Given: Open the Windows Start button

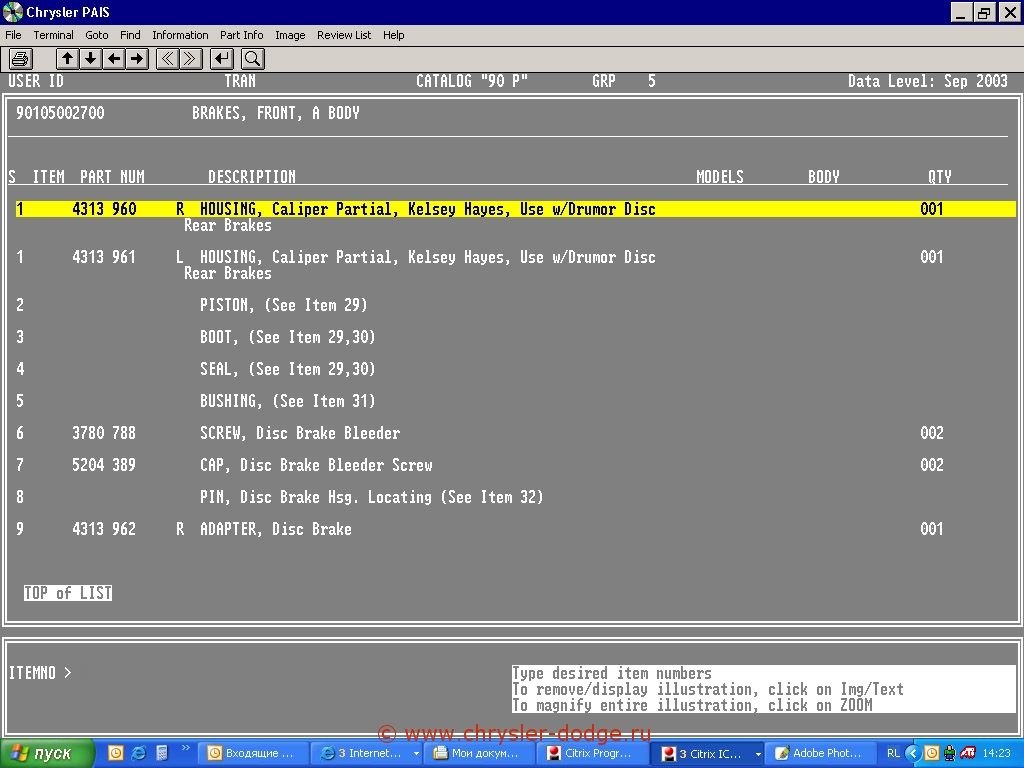Looking at the screenshot, I should [46, 754].
